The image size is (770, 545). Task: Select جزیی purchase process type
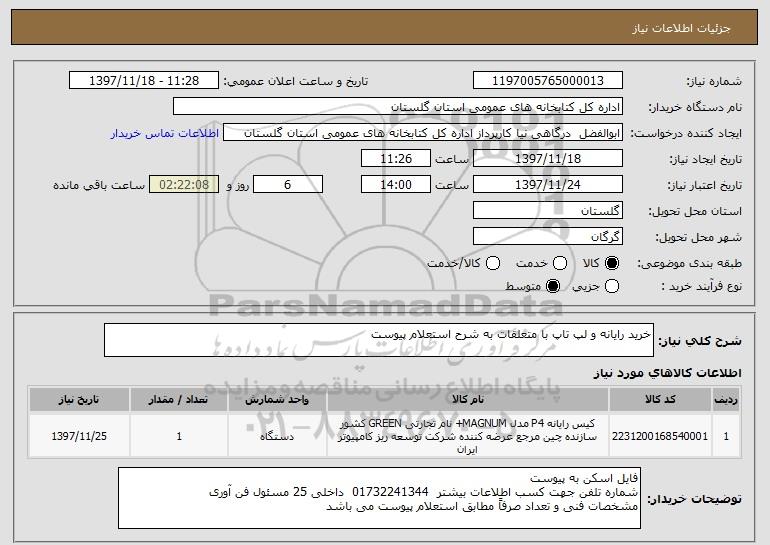pos(613,287)
